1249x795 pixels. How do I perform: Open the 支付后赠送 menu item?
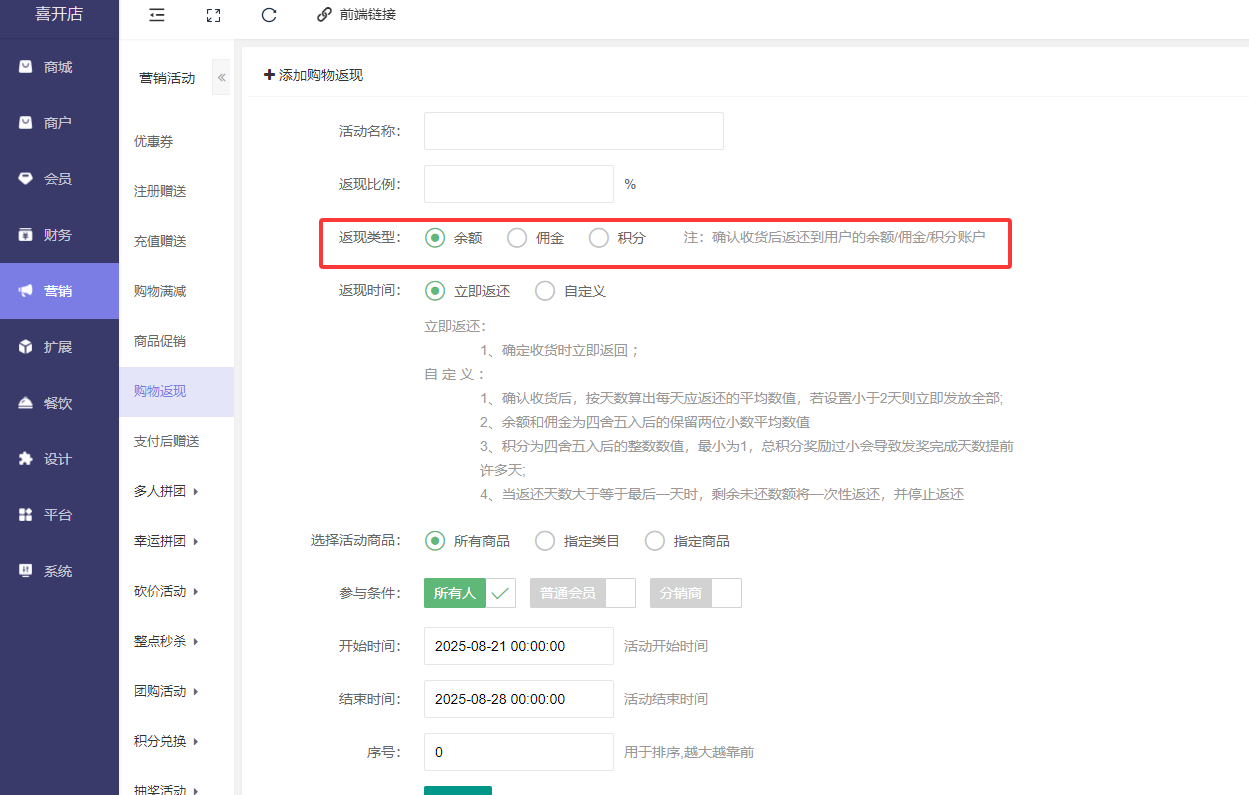[x=176, y=441]
